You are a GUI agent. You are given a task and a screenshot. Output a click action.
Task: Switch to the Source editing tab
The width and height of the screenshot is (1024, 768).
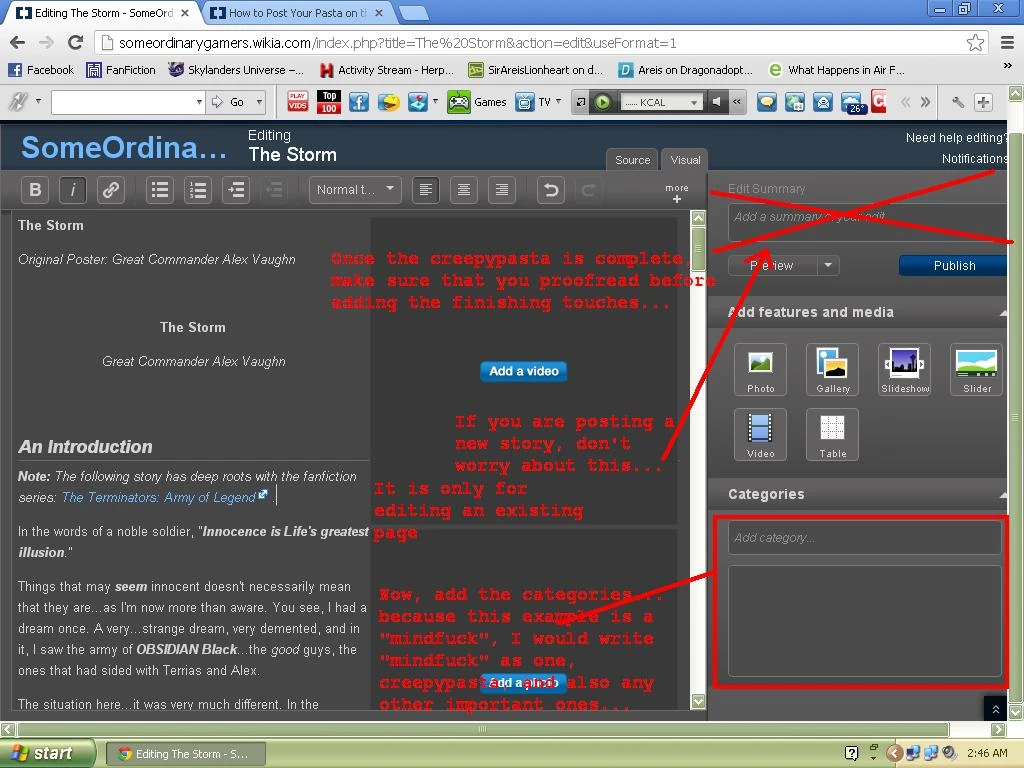[x=632, y=160]
